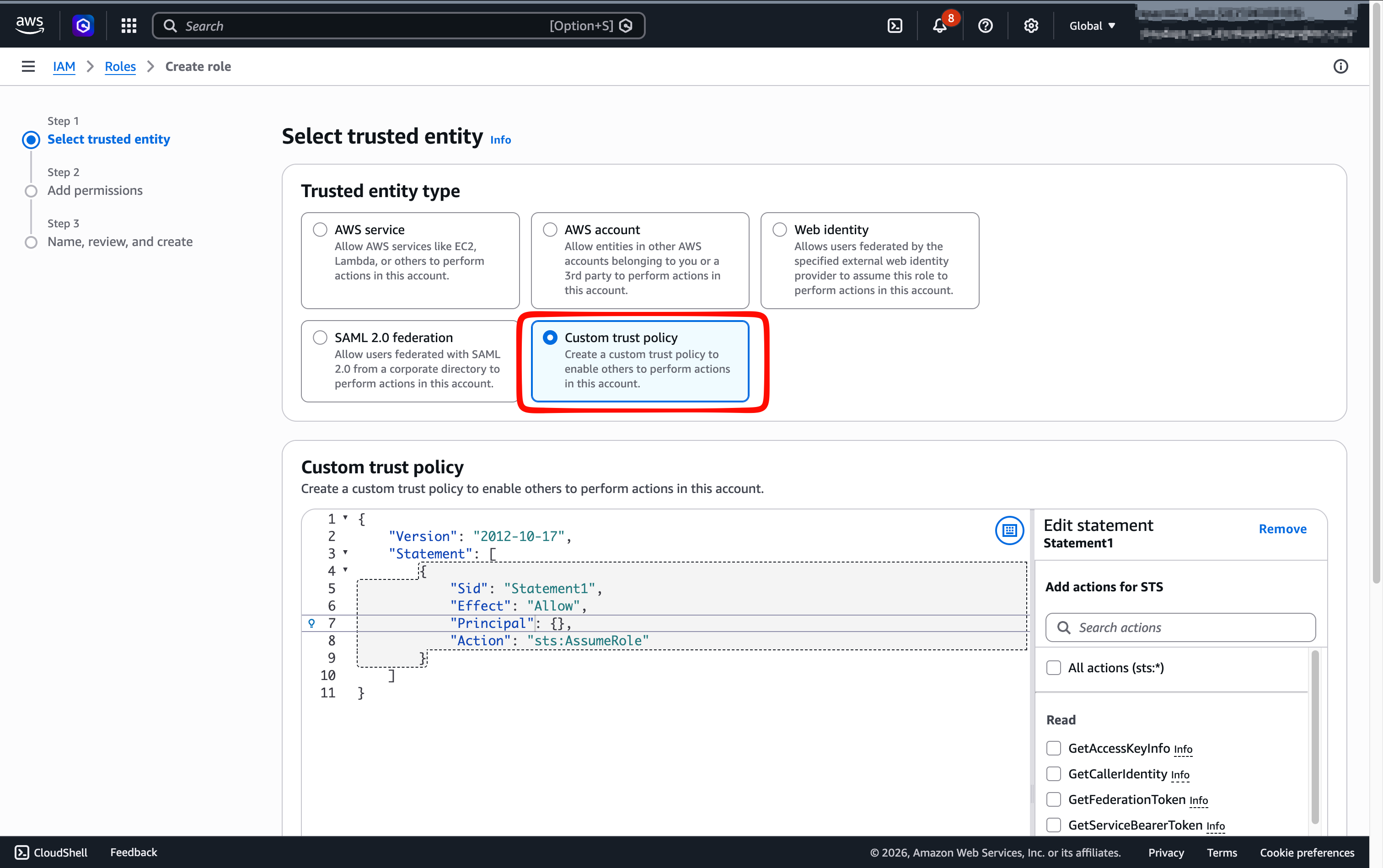Click Step 1 Select trusted entity

[108, 139]
